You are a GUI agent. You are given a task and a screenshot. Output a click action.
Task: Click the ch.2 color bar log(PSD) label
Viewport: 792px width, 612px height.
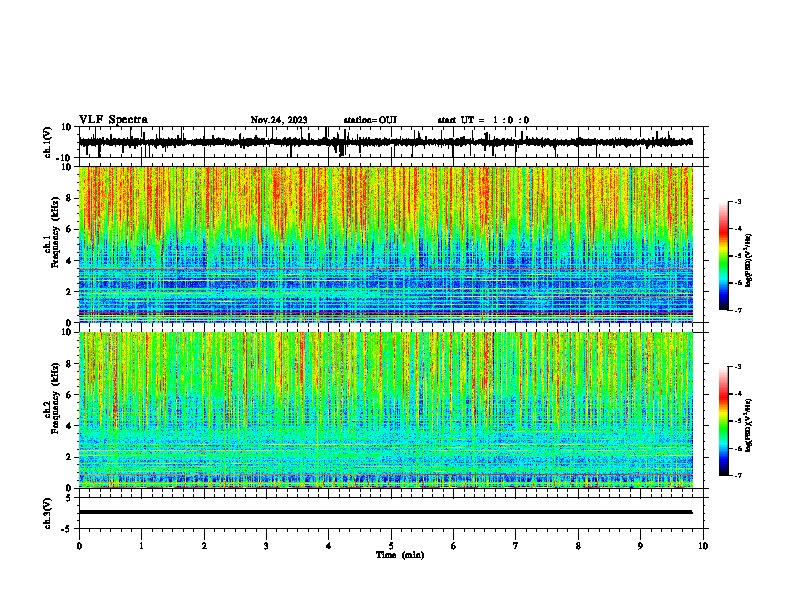[x=748, y=425]
